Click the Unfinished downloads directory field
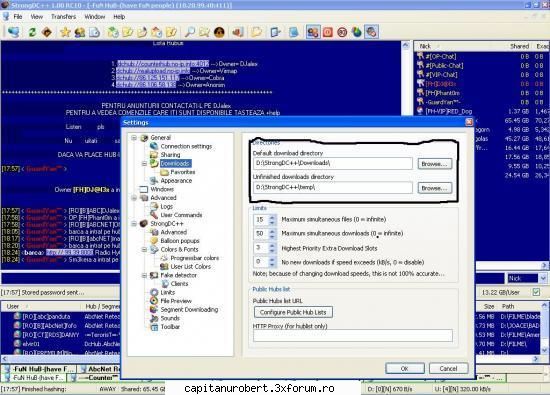 (333, 187)
